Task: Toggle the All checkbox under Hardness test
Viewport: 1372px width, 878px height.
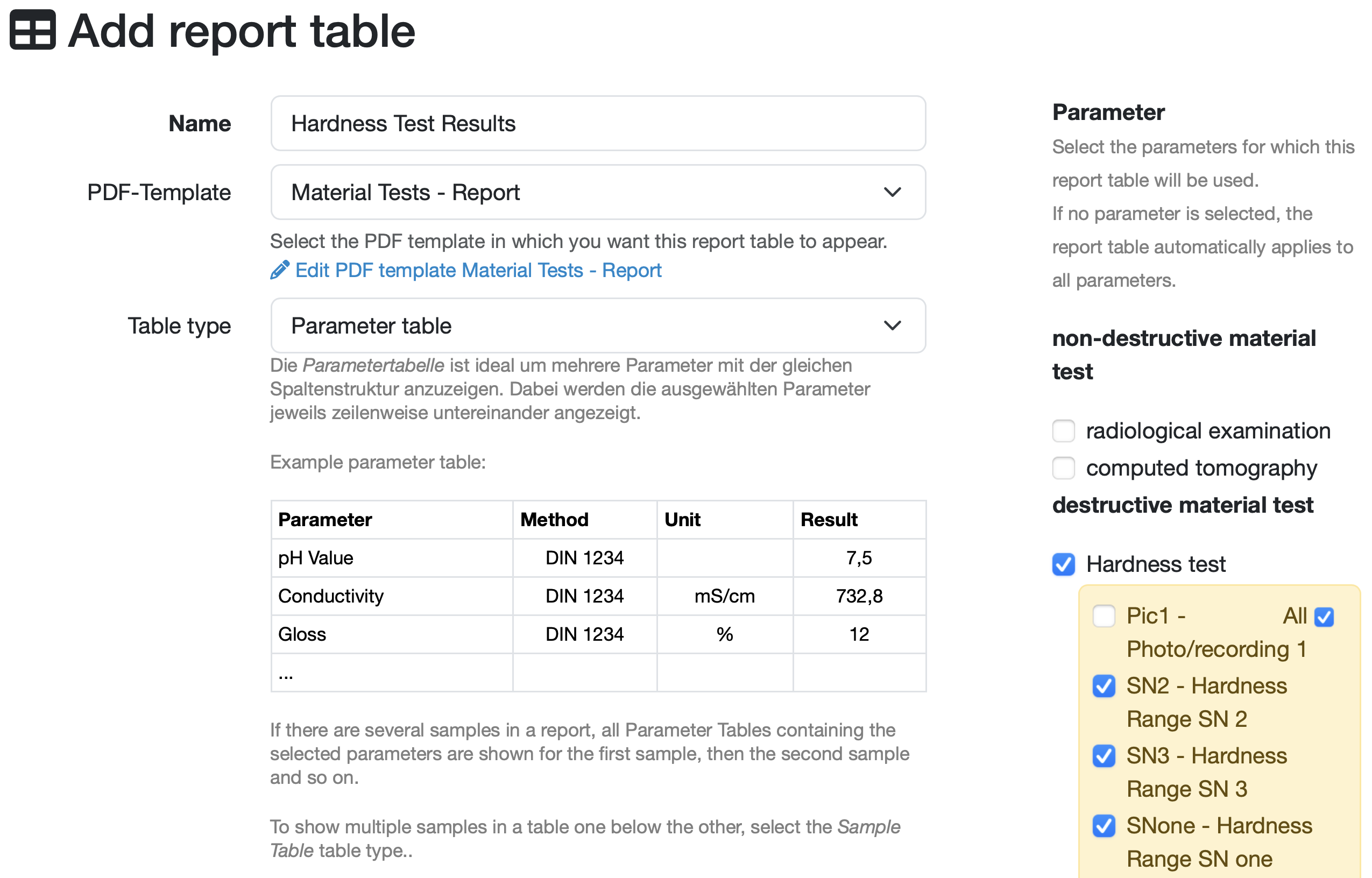Action: coord(1324,617)
